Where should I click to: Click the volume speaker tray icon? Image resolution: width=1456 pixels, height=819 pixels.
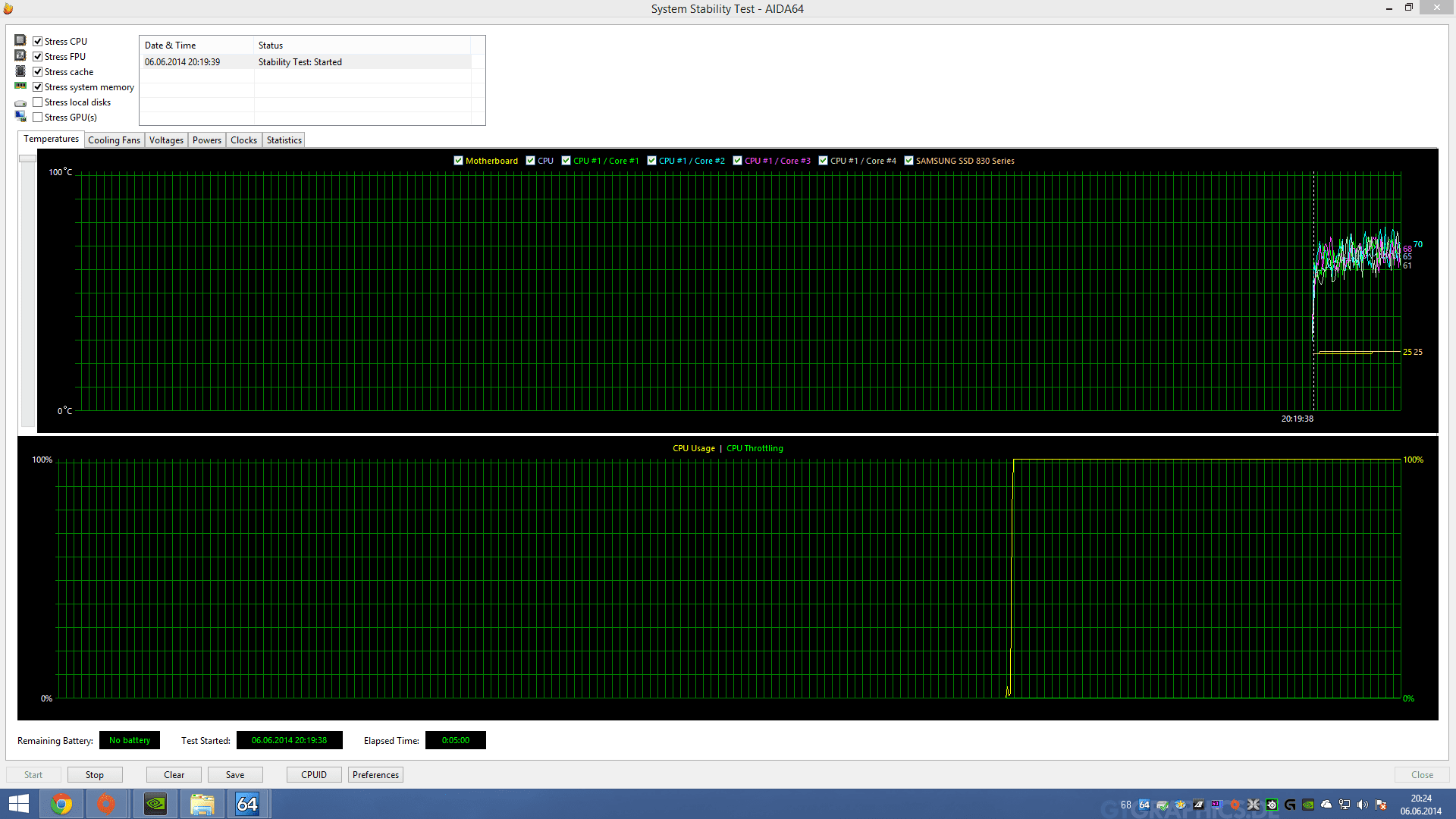[x=1363, y=805]
